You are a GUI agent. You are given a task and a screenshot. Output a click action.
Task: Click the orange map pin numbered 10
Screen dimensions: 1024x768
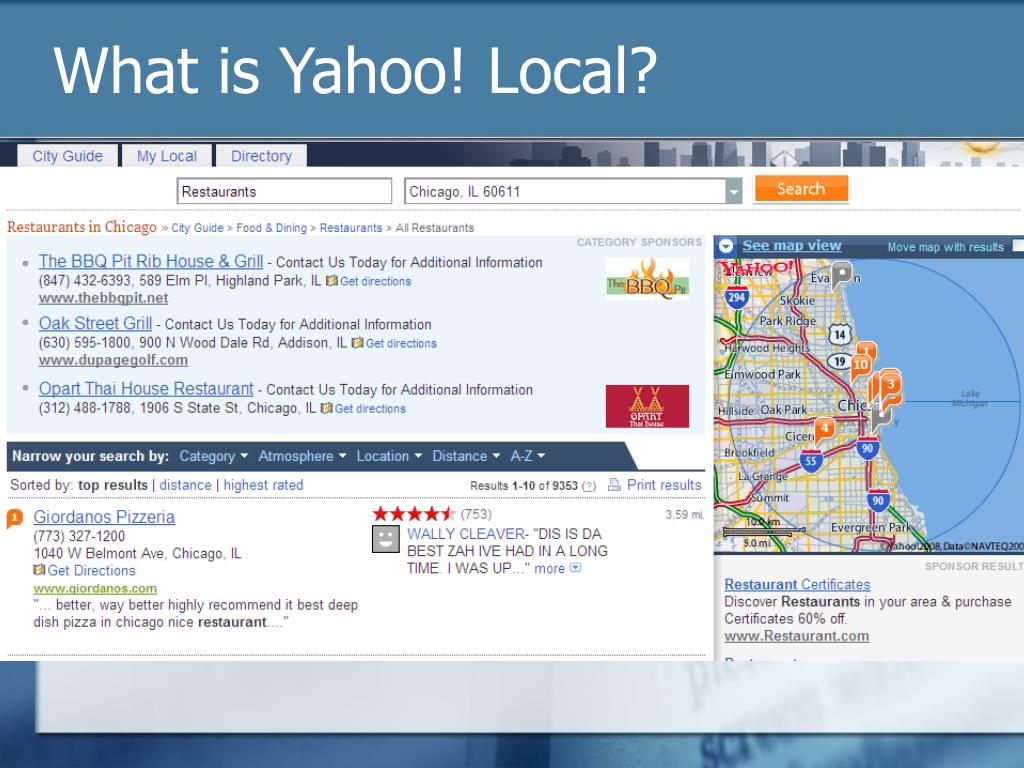pos(860,364)
